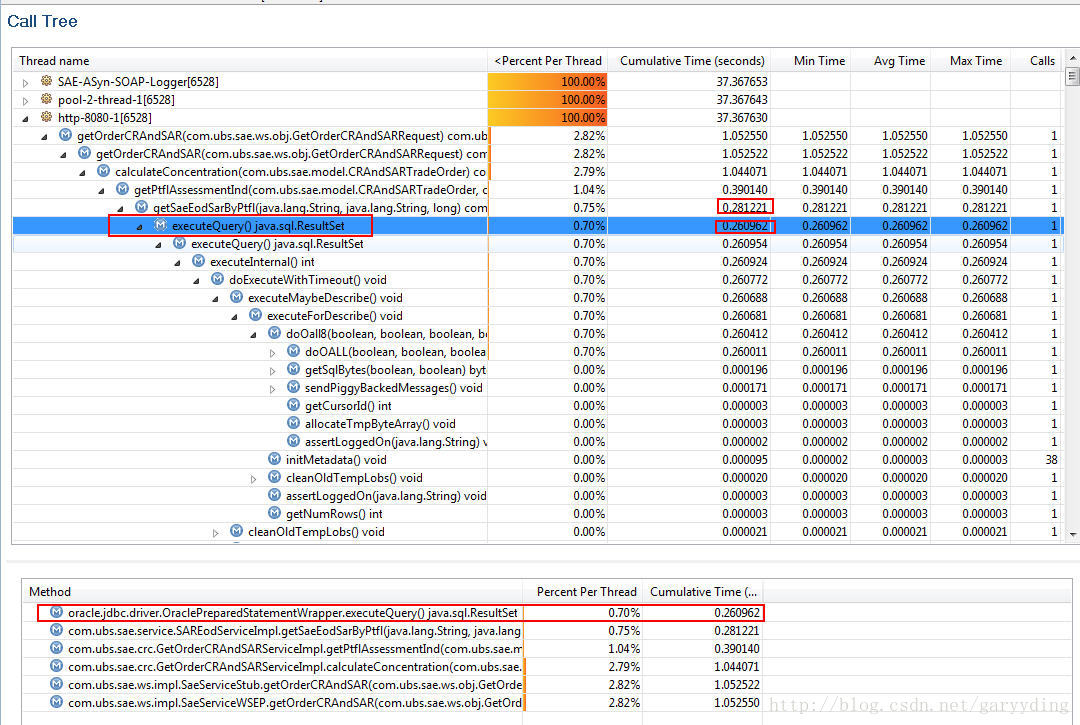Click method icon of getSqlBytes row
This screenshot has width=1080, height=725.
293,369
